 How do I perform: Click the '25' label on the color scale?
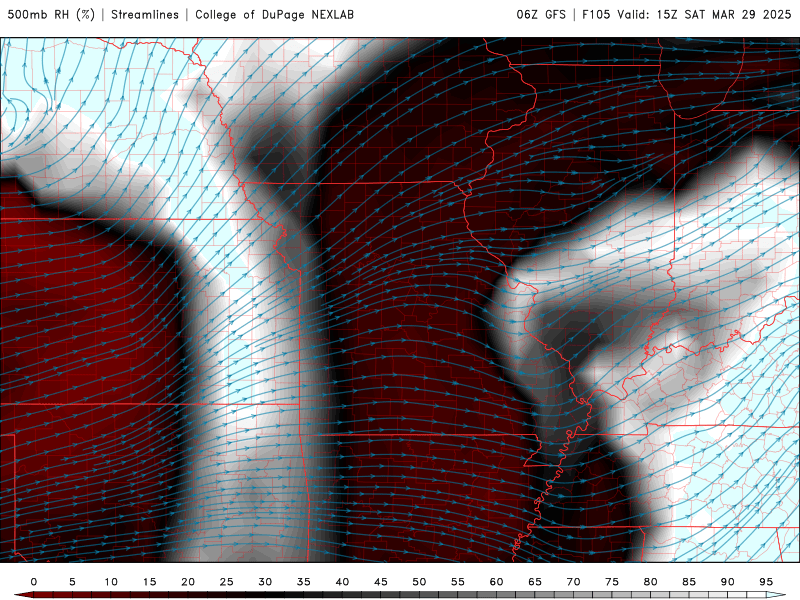coord(227,582)
